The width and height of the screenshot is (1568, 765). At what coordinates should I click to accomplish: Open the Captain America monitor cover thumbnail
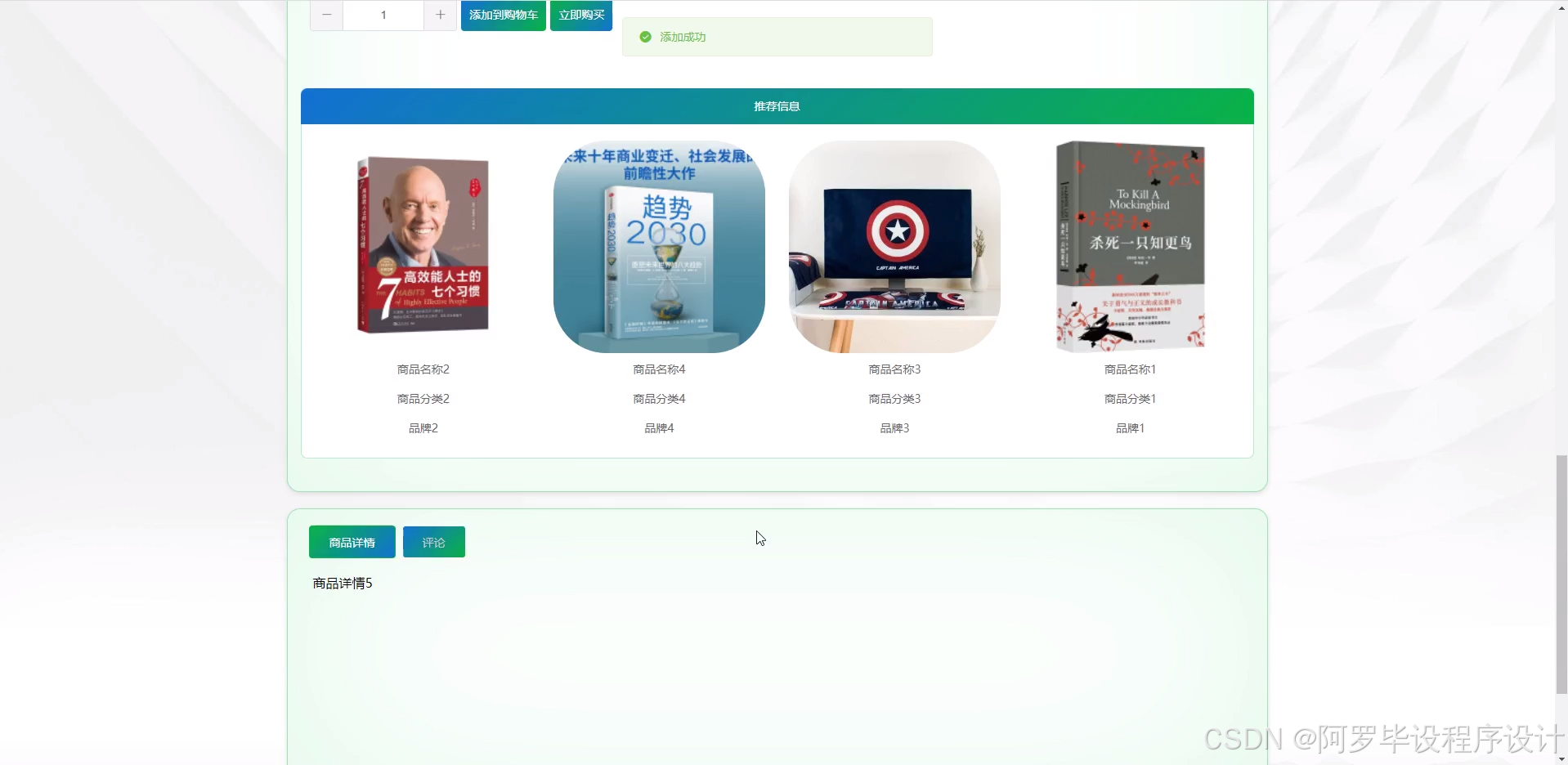point(894,247)
